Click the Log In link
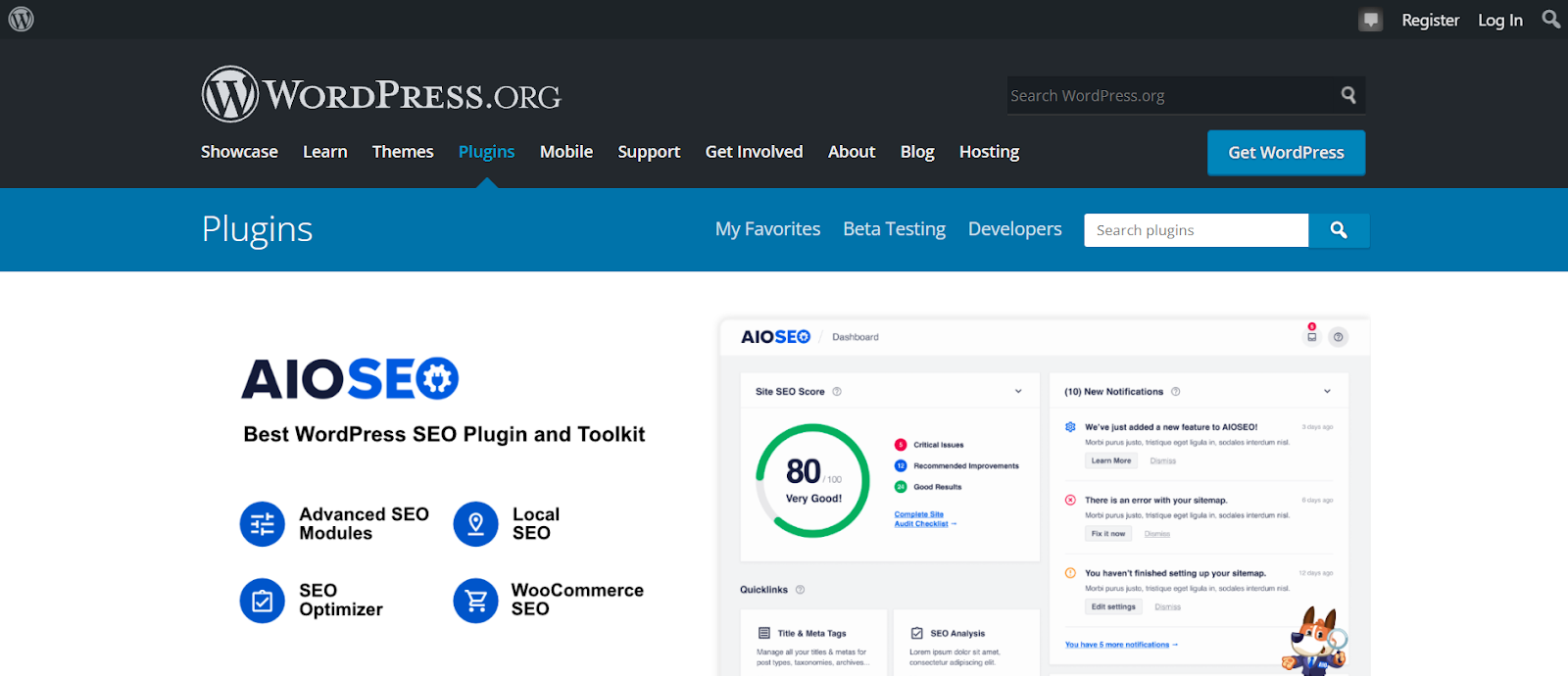 [1500, 20]
